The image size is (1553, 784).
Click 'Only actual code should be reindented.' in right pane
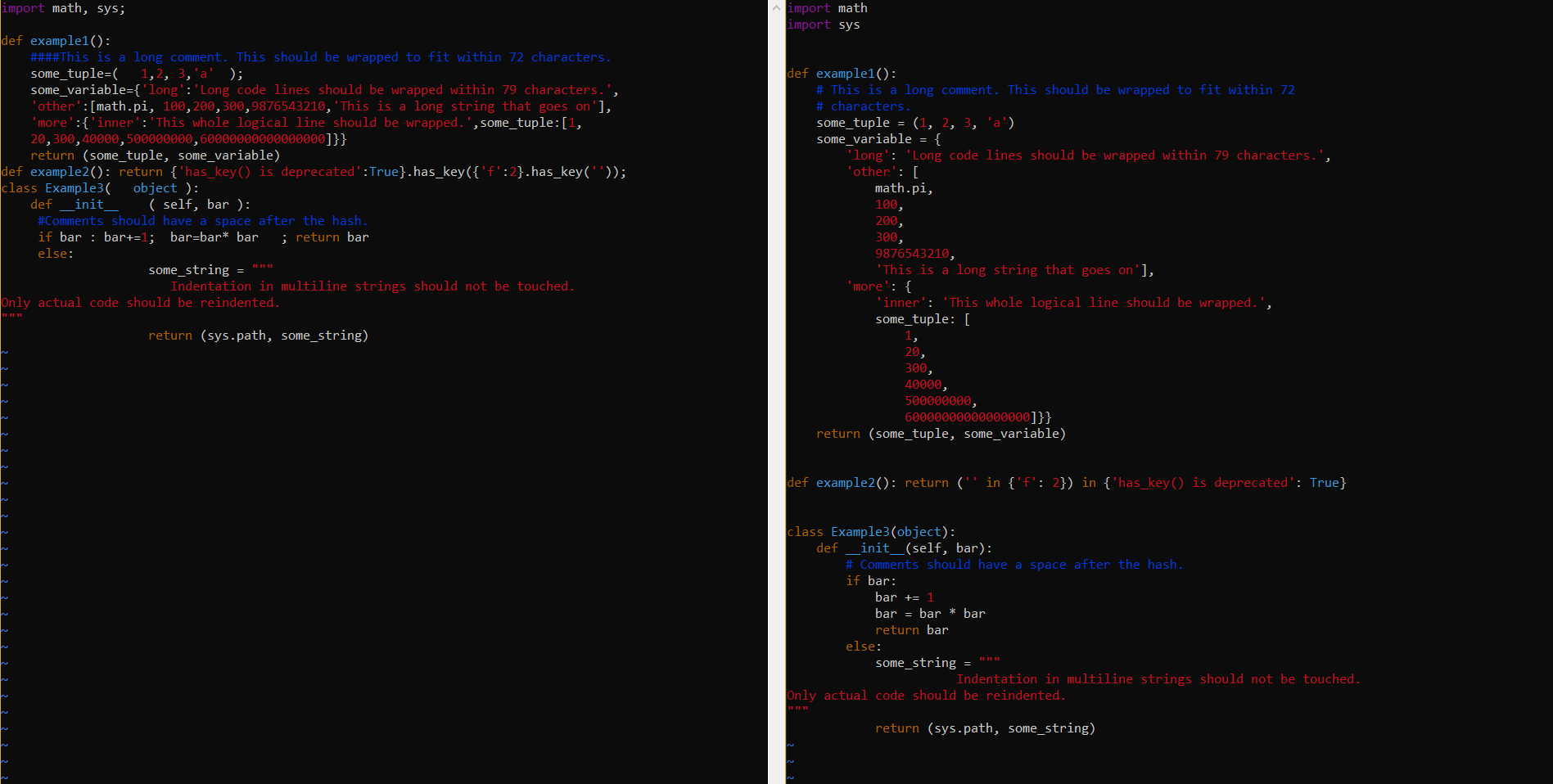click(x=927, y=696)
